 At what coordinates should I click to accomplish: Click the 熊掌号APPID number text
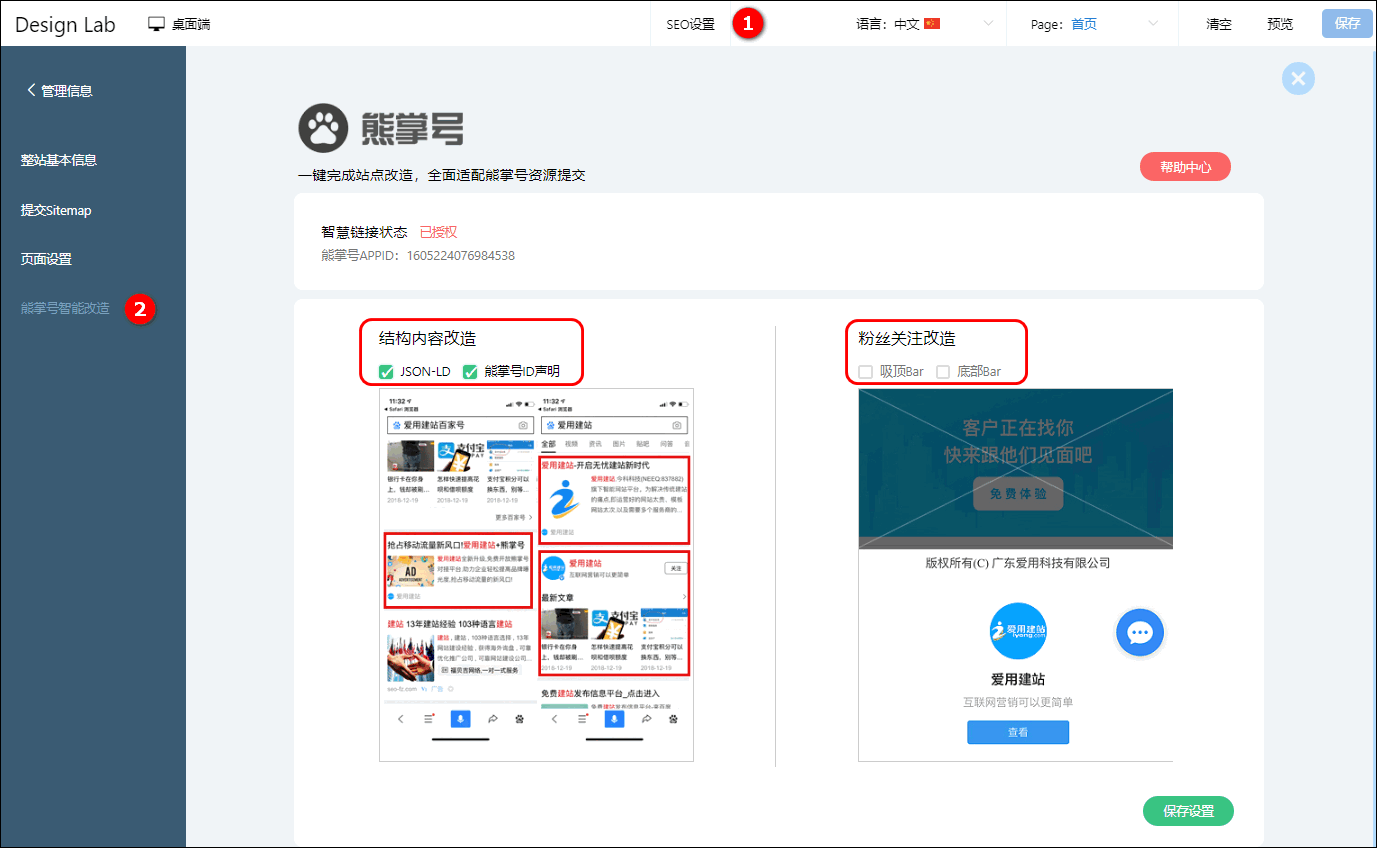[x=460, y=256]
